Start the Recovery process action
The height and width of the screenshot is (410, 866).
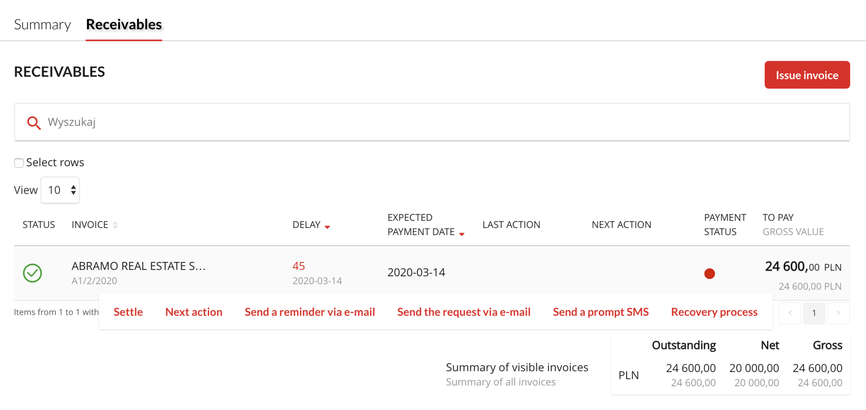coord(714,312)
